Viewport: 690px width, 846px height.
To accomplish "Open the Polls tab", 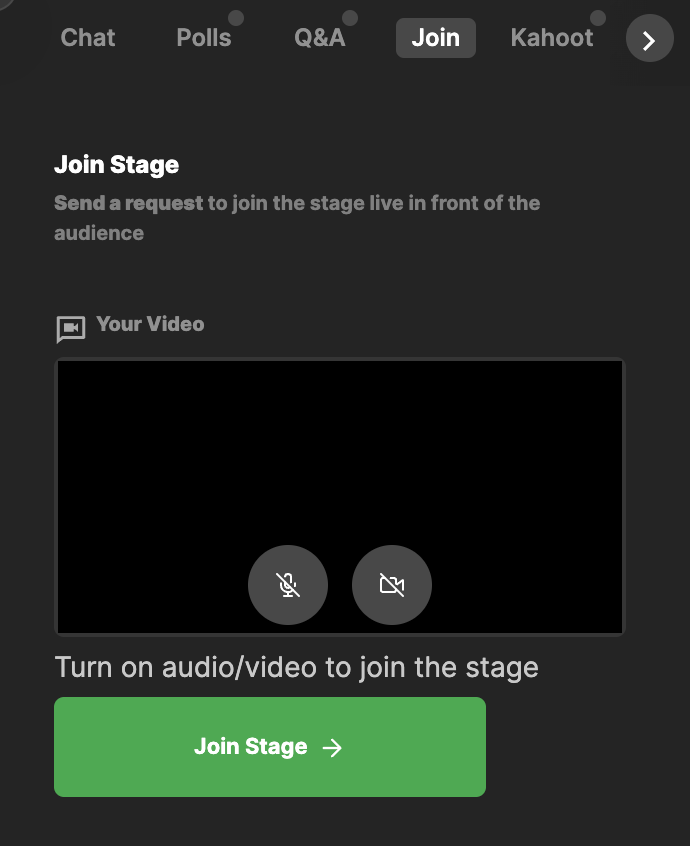I will point(203,38).
